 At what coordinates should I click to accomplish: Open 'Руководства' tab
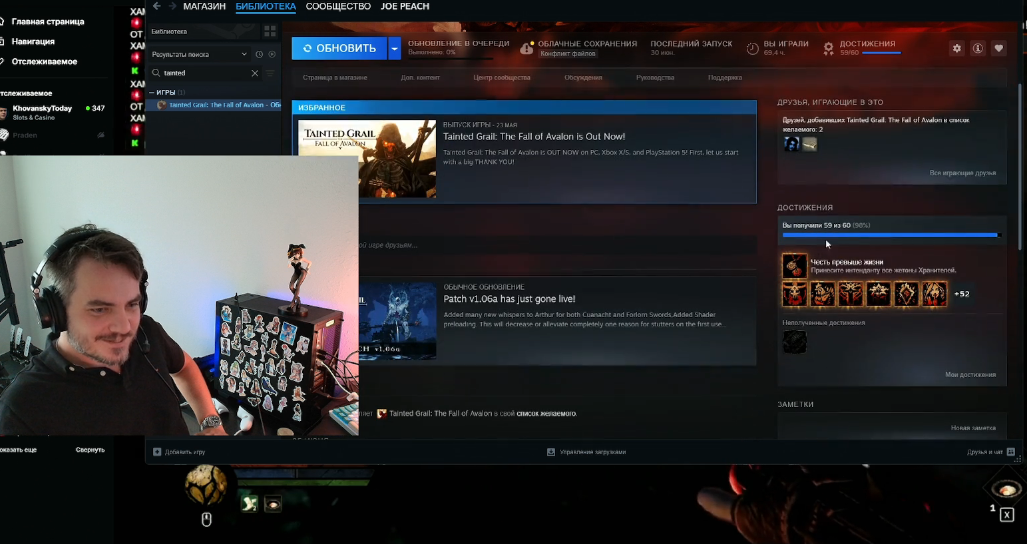(655, 77)
